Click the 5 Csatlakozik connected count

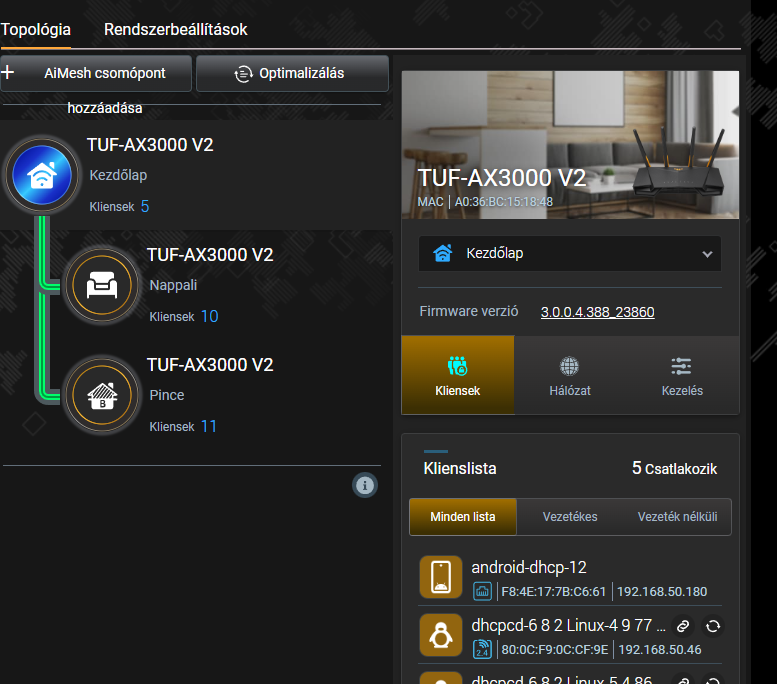coord(674,468)
